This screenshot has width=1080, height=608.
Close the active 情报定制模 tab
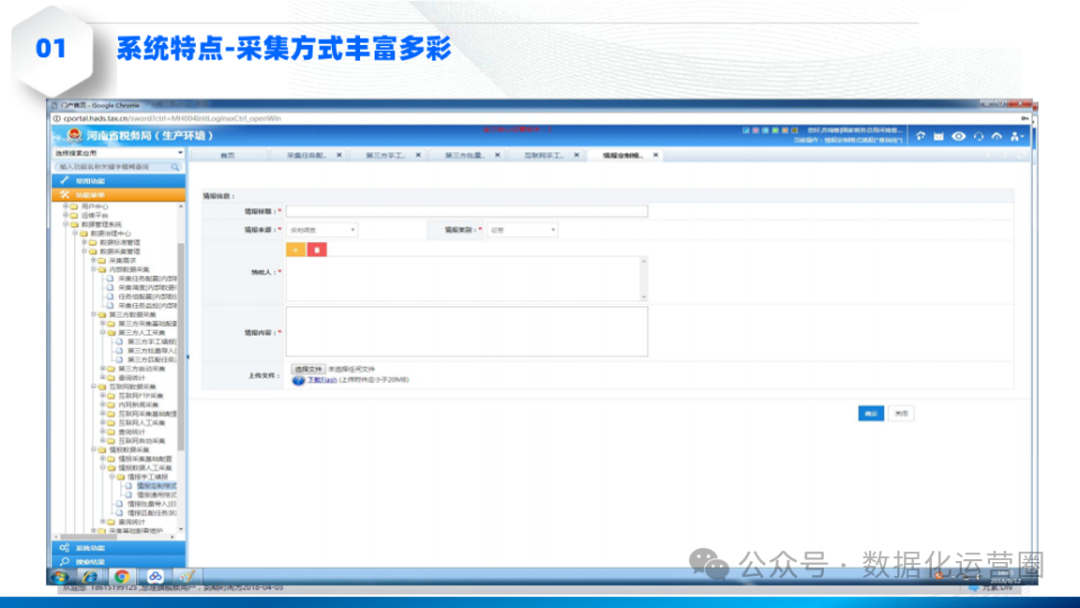click(x=656, y=155)
